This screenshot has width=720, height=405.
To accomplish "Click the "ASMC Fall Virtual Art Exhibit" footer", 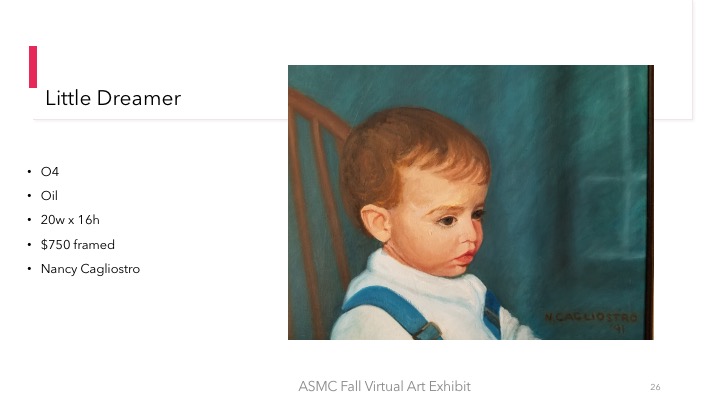I will [x=384, y=386].
